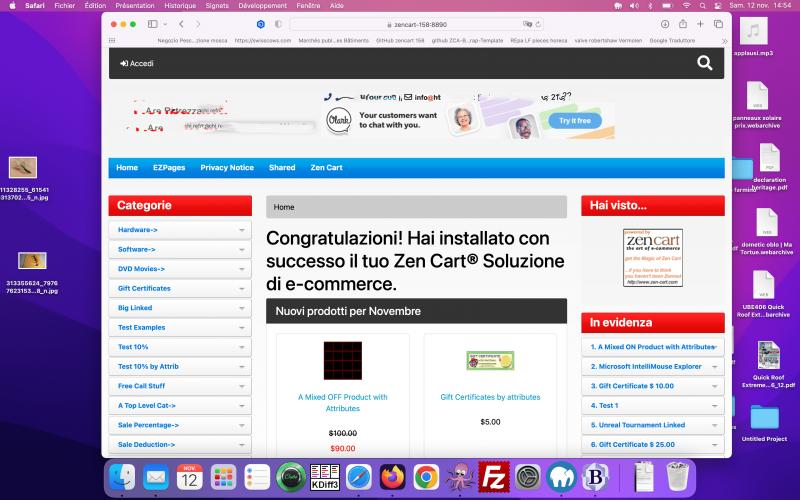Open the EZPages navigation item
This screenshot has height=500, width=800.
[x=169, y=167]
